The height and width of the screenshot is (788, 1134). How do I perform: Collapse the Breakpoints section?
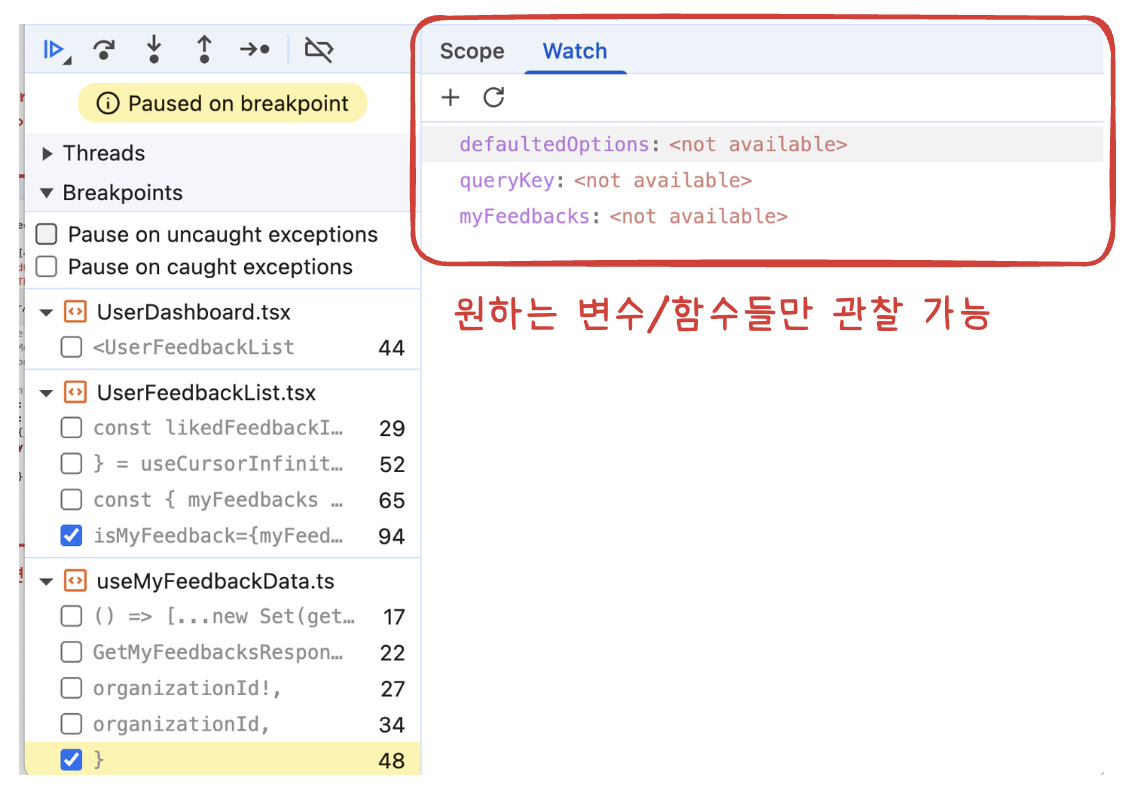(x=47, y=193)
